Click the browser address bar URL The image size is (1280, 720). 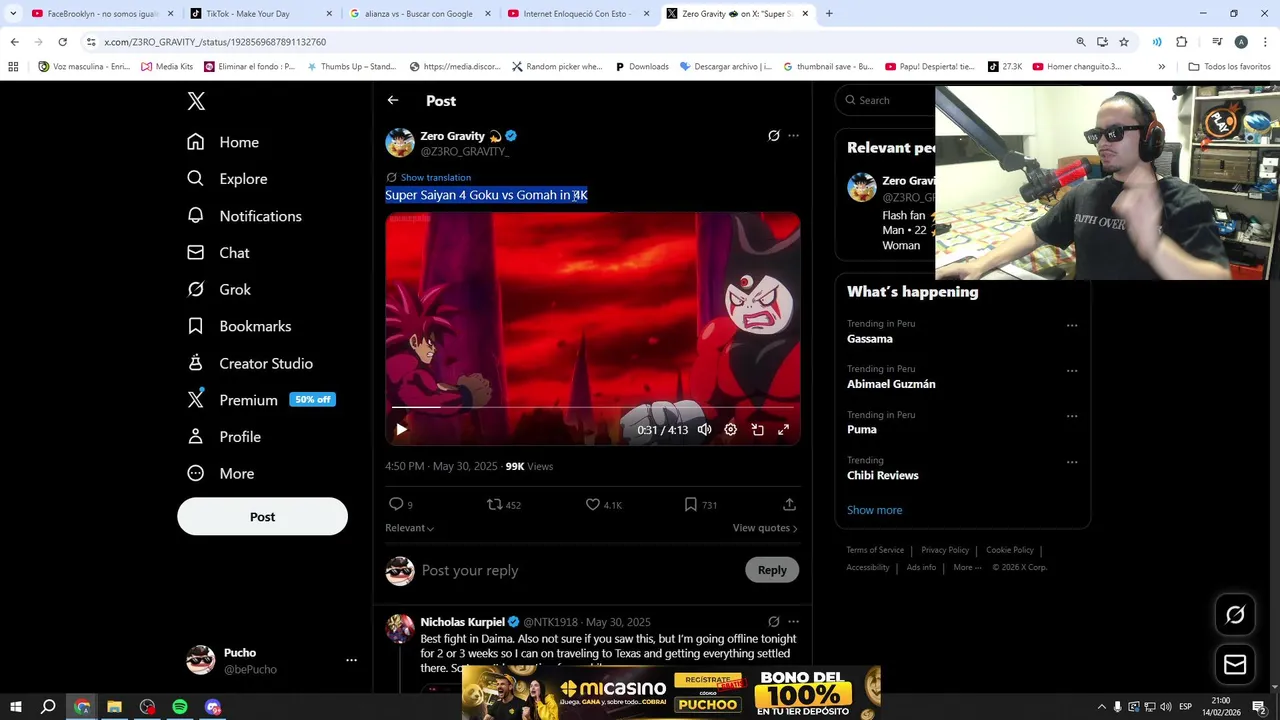215,42
